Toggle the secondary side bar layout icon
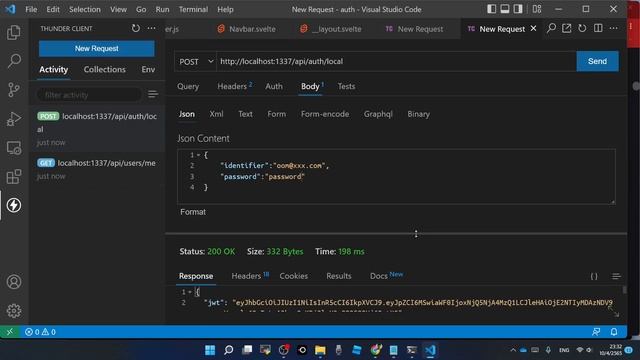Viewport: 640px width, 360px height. [x=518, y=9]
